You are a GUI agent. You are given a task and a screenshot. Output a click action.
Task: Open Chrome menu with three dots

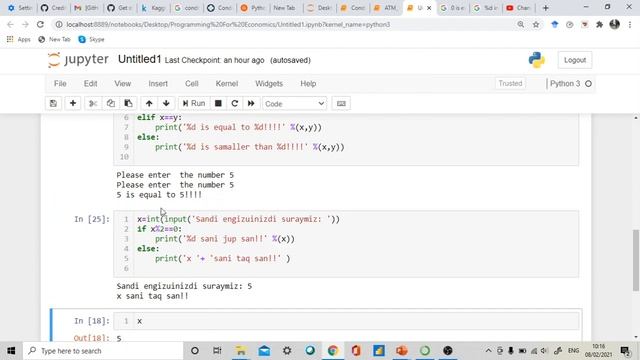point(630,24)
